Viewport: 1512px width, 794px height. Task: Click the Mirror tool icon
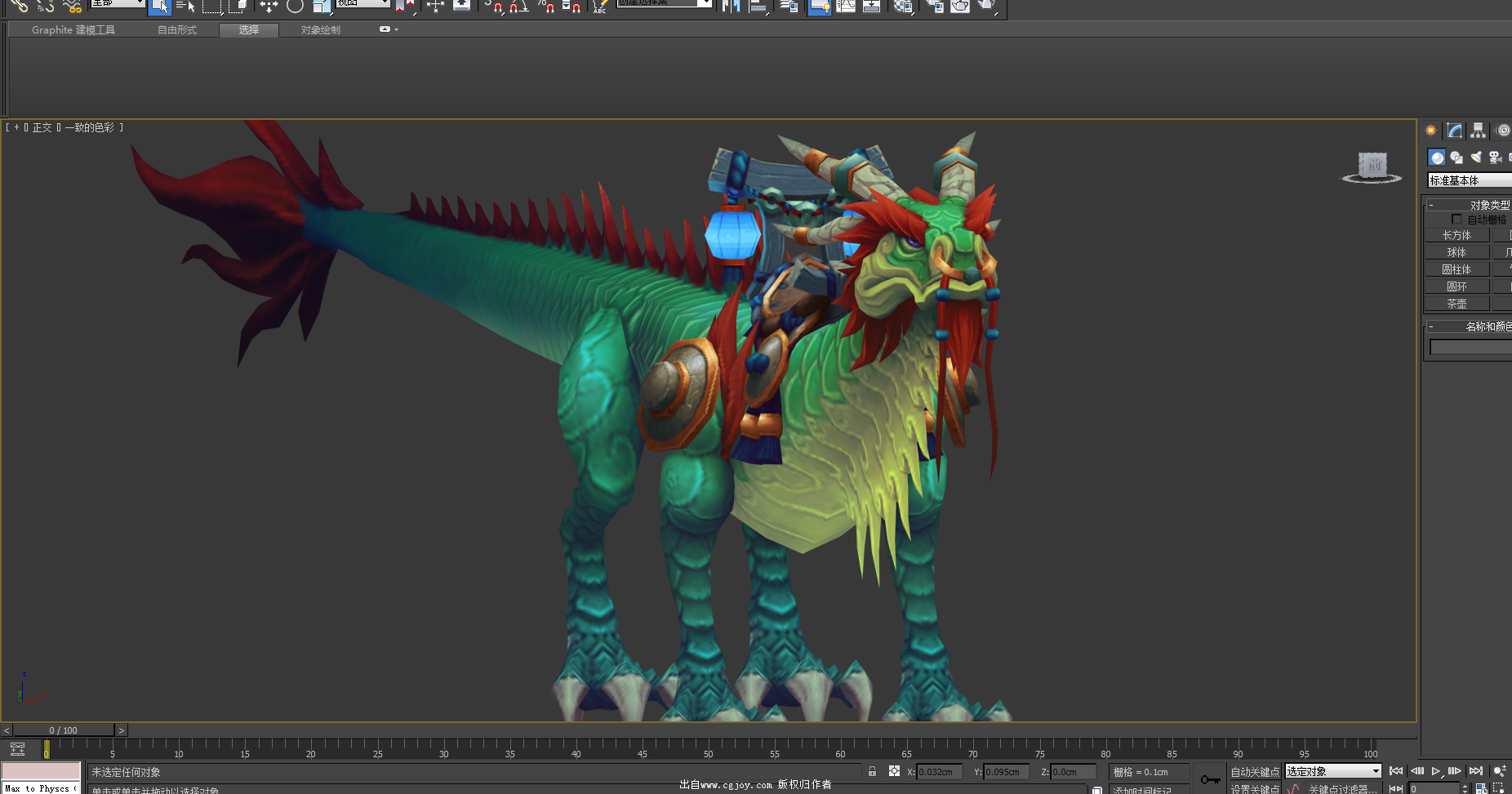pos(731,6)
